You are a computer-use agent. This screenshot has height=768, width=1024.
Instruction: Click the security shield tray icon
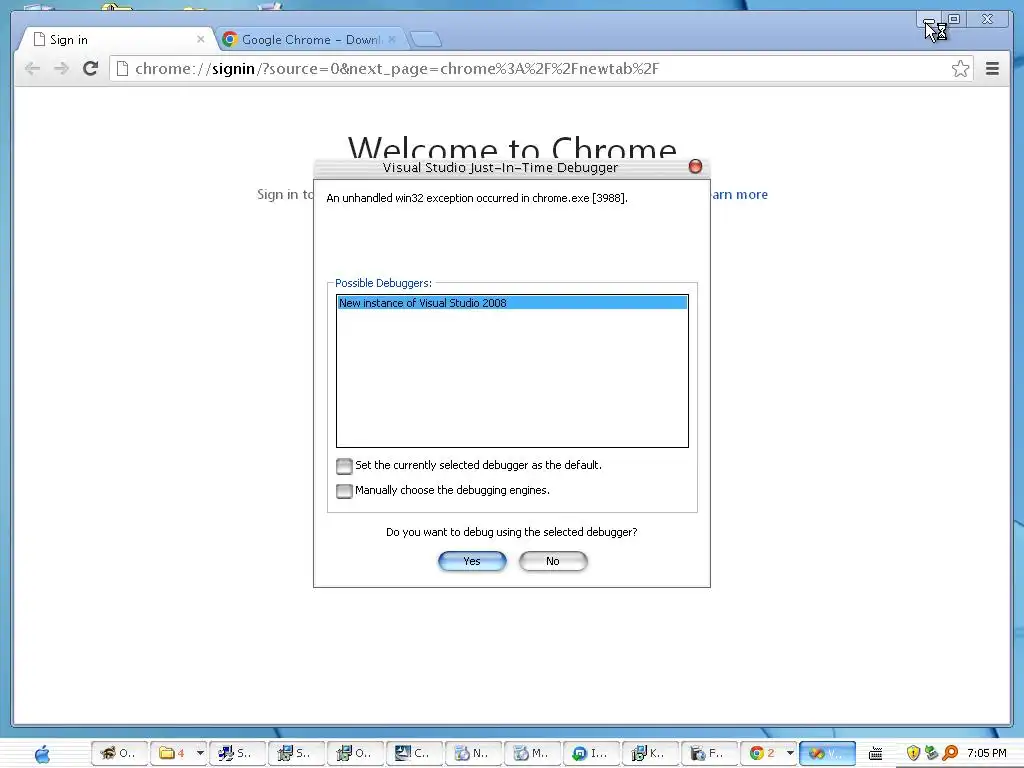913,754
